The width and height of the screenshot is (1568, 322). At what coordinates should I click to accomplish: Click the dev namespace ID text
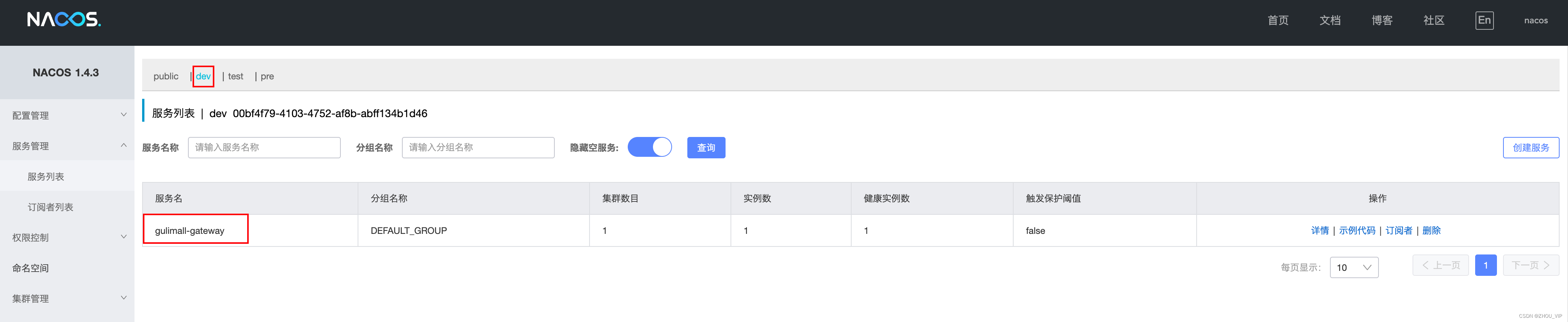(330, 113)
